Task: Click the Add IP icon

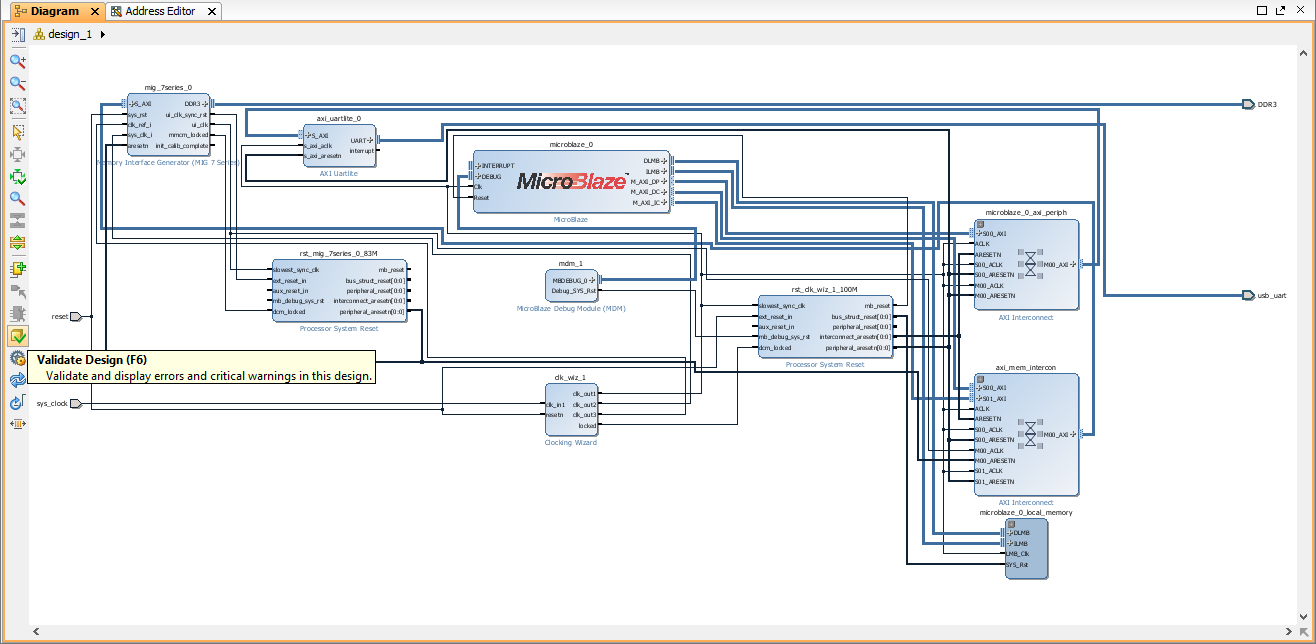Action: 17,269
